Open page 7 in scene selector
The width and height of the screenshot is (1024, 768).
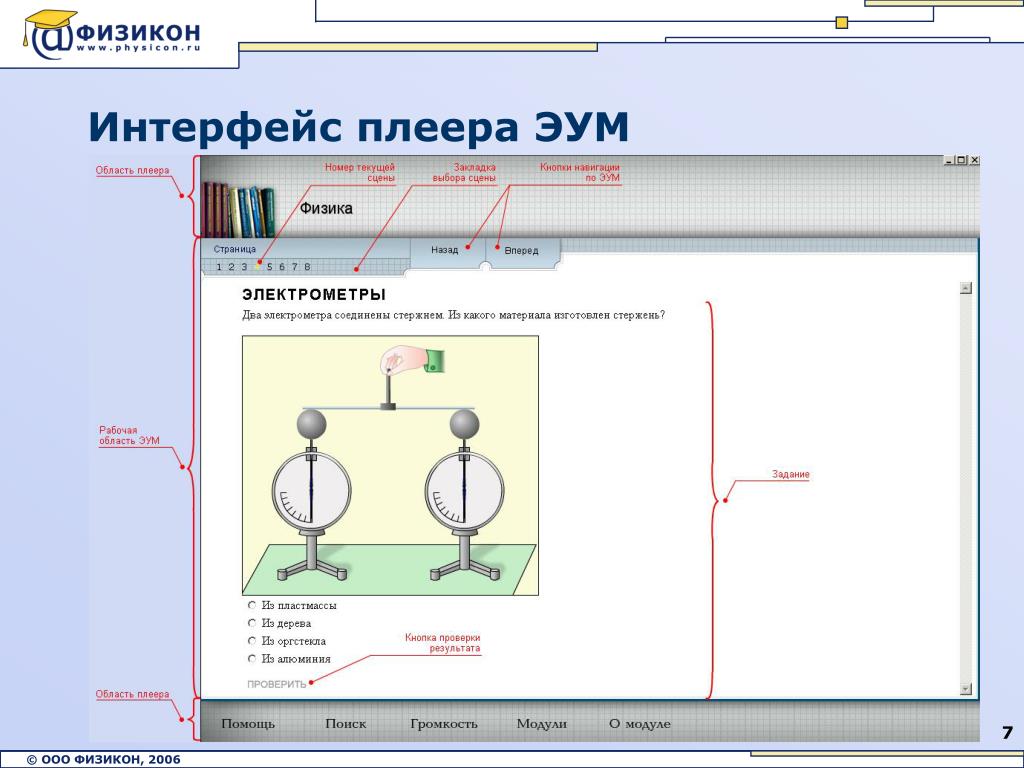[x=295, y=266]
